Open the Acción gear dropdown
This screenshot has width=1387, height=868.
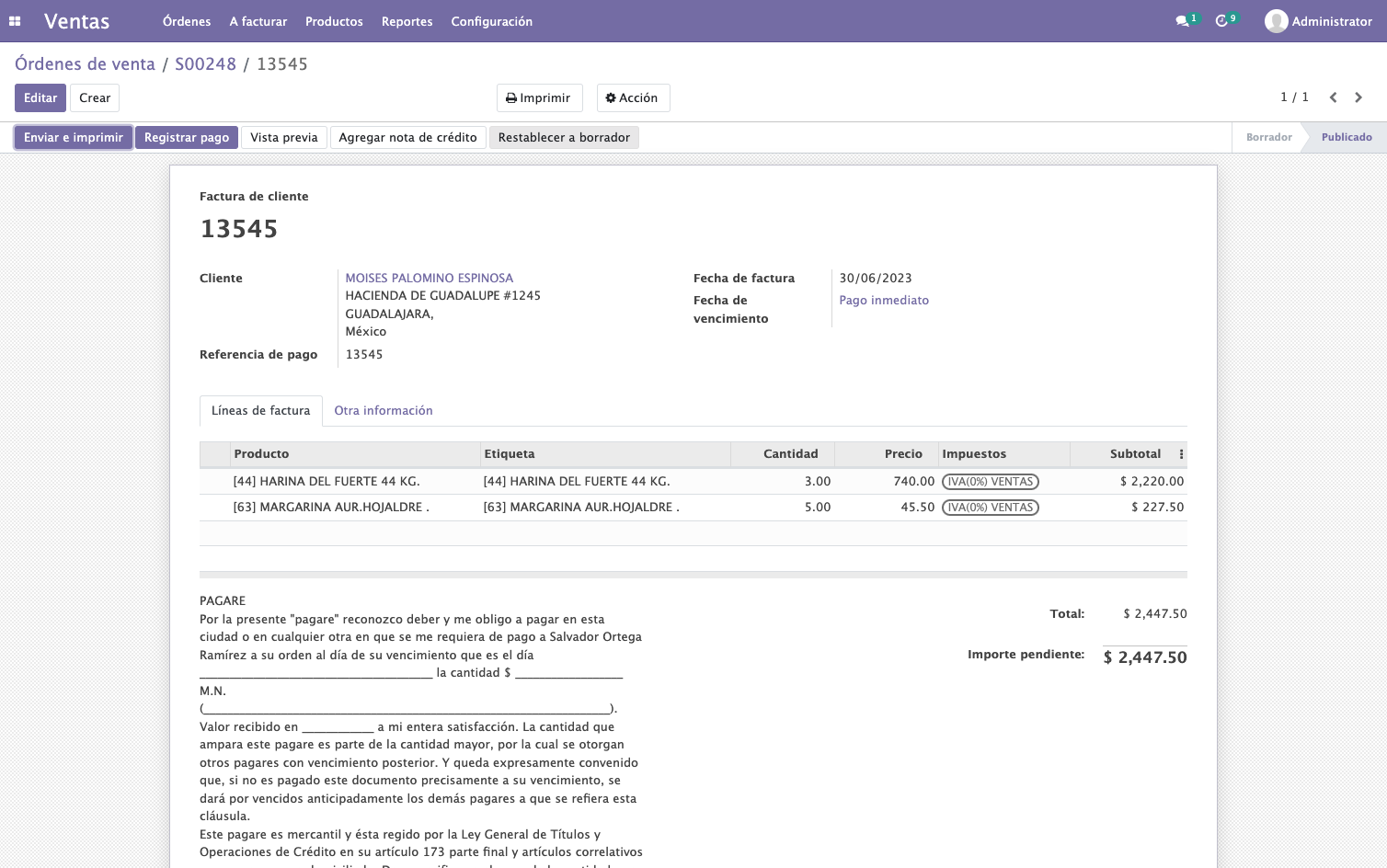[x=633, y=98]
